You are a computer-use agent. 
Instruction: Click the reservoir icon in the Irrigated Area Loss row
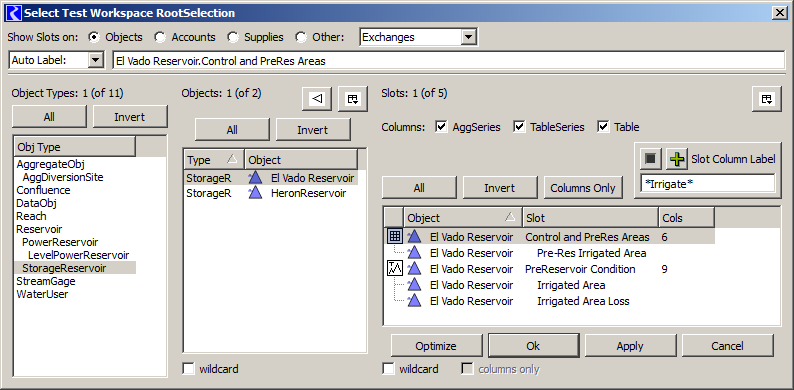pyautogui.click(x=414, y=301)
